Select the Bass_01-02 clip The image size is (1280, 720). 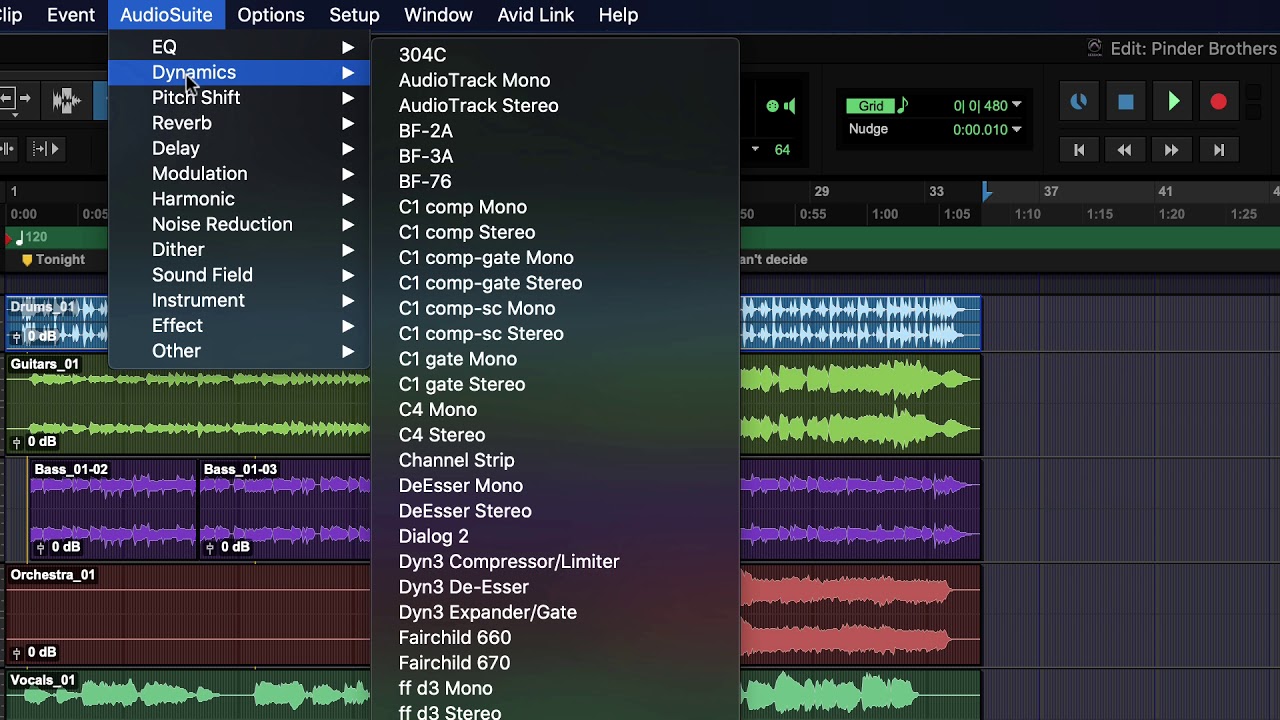[112, 508]
